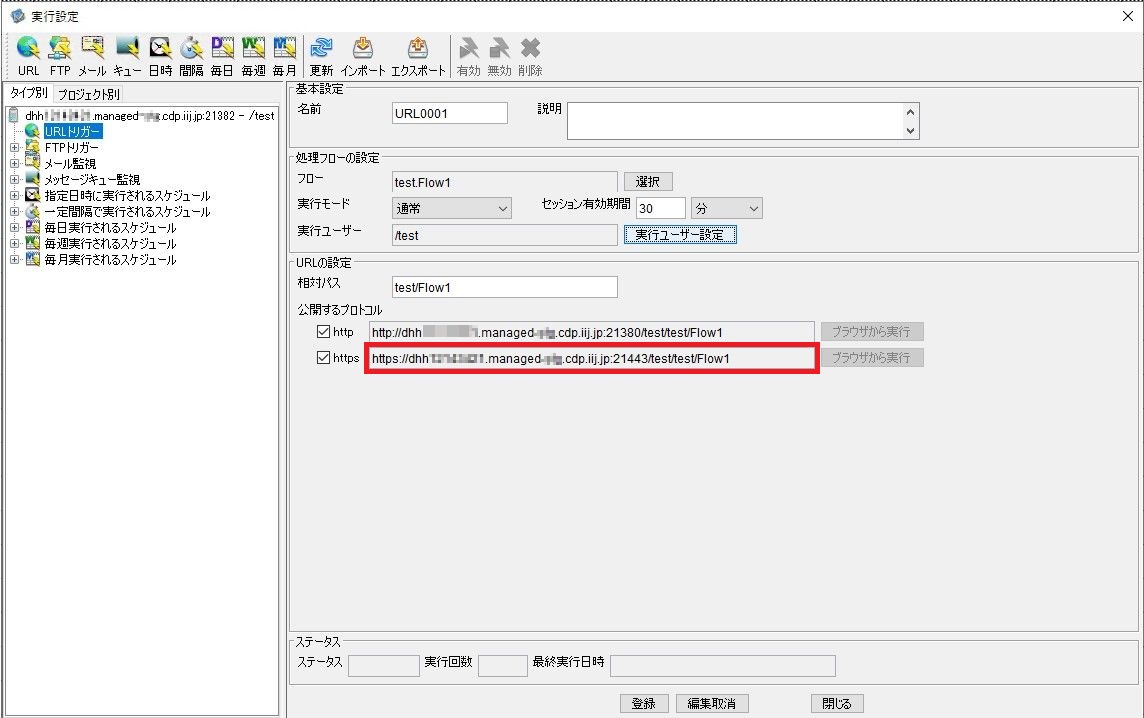
Task: Switch to the タイプ別 tab
Action: 28,94
